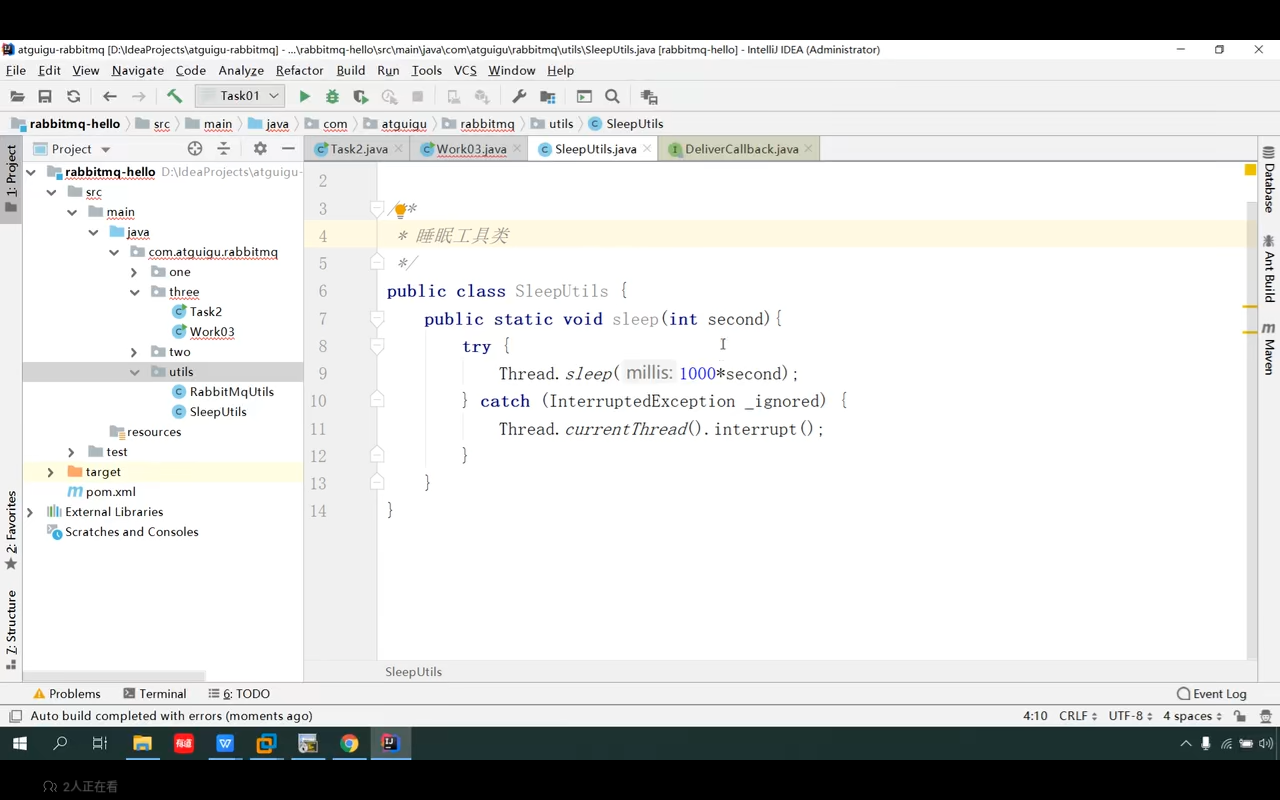Run with coverage icon

pyautogui.click(x=361, y=97)
